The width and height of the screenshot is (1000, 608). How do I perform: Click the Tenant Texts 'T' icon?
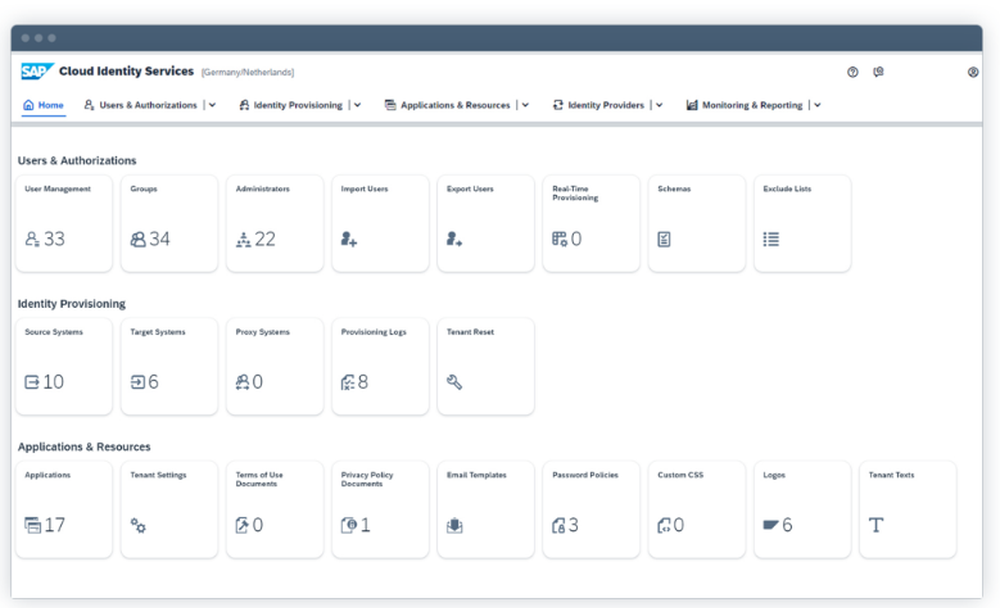876,523
